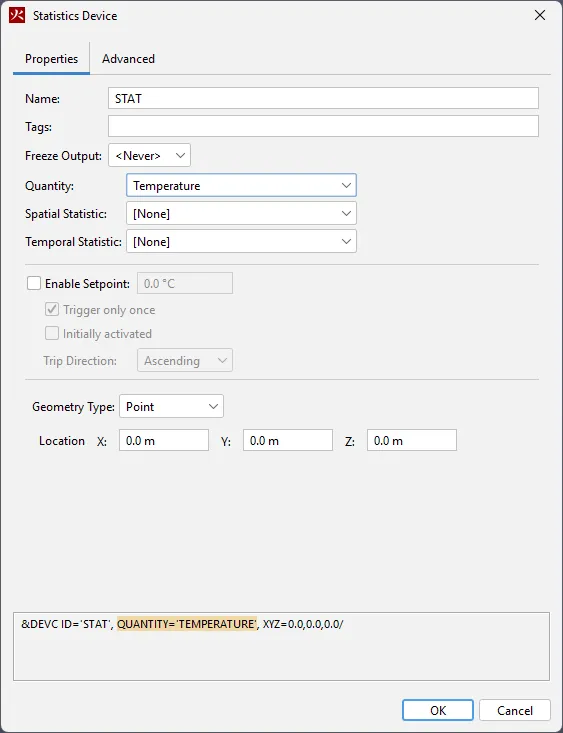Close the Statistics Device dialog

(540, 15)
